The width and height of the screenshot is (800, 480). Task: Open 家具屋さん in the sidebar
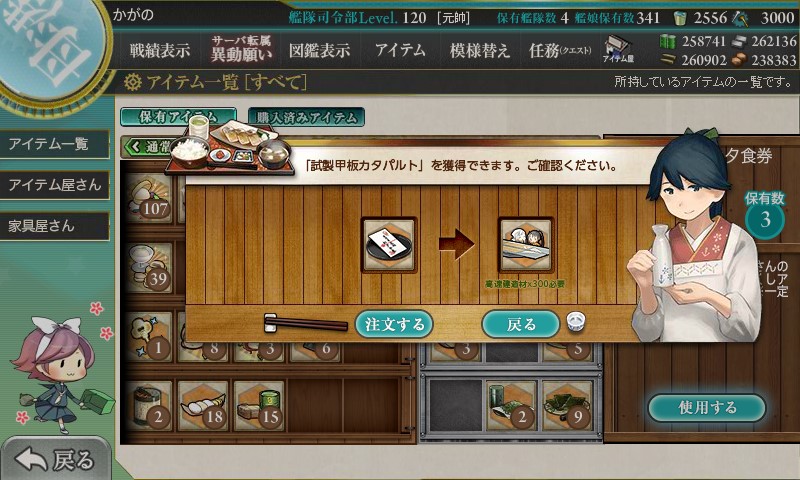coord(55,226)
